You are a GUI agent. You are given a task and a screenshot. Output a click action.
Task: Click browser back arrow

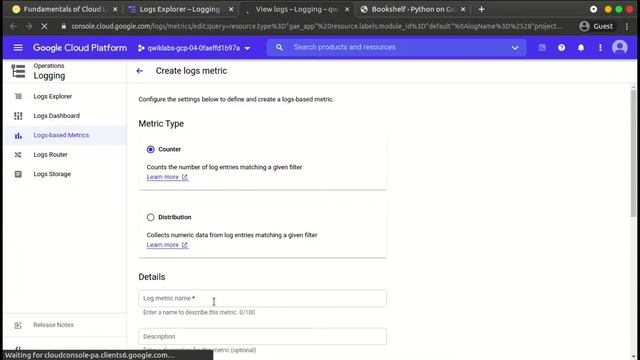click(13, 27)
